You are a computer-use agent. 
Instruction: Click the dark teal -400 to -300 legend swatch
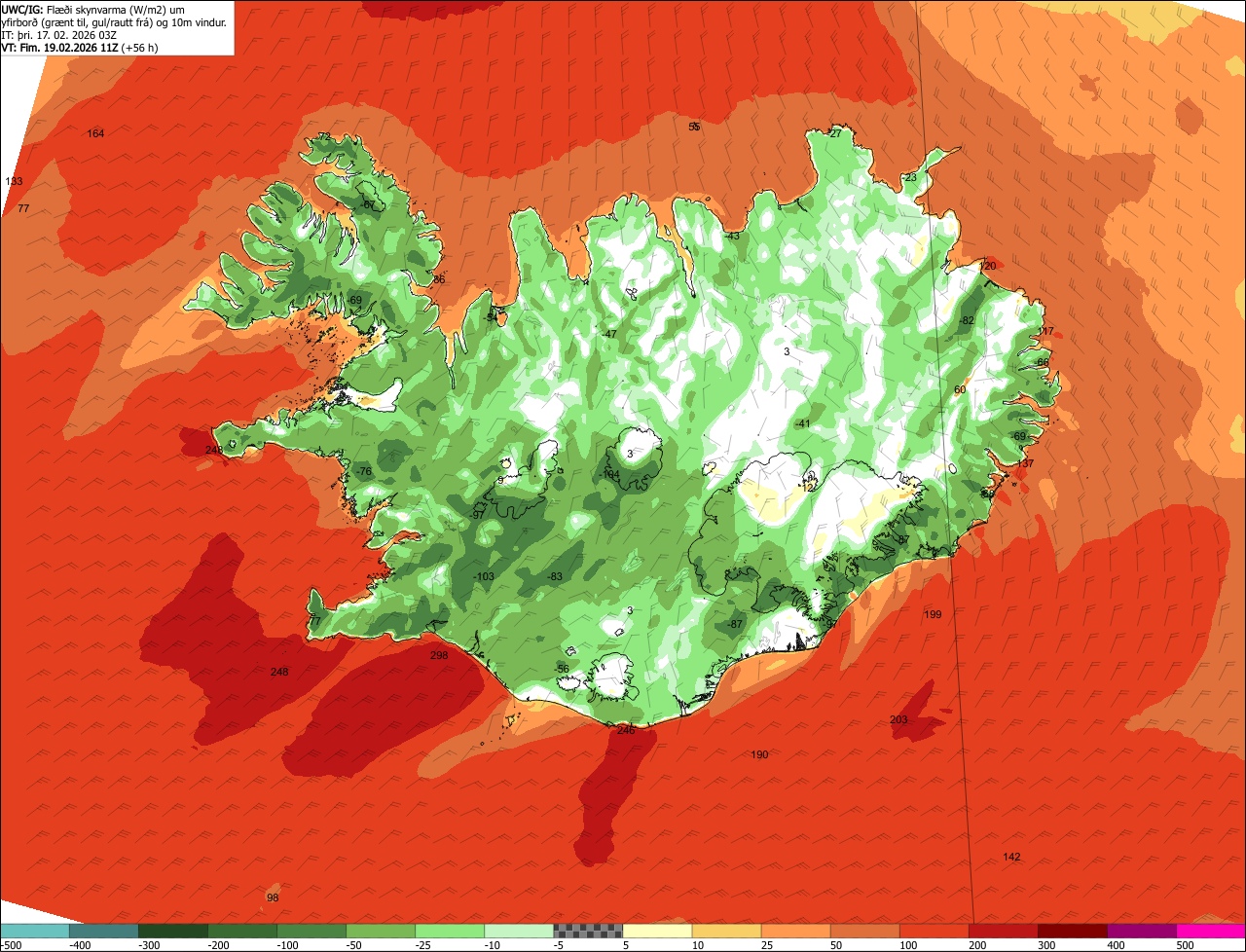point(103,931)
